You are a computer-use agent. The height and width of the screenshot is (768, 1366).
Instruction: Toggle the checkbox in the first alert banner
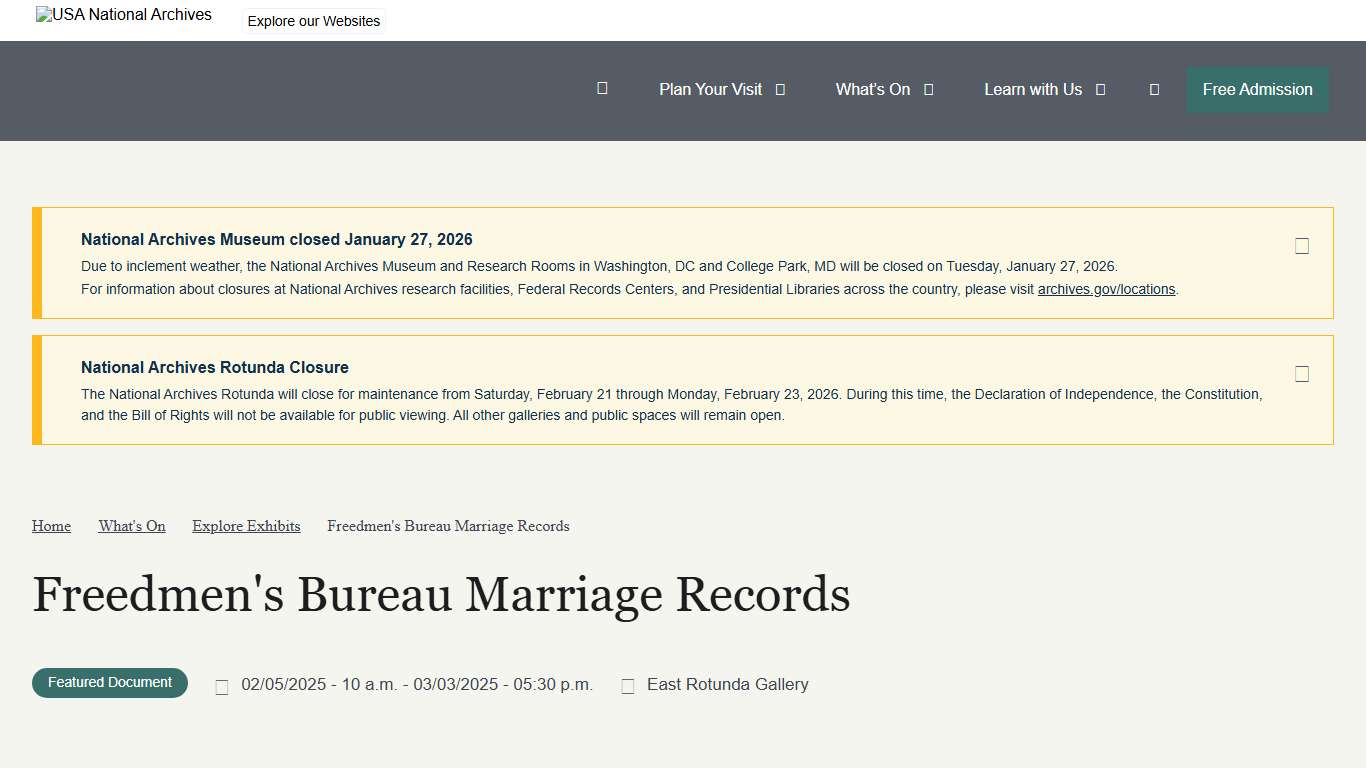point(1301,245)
